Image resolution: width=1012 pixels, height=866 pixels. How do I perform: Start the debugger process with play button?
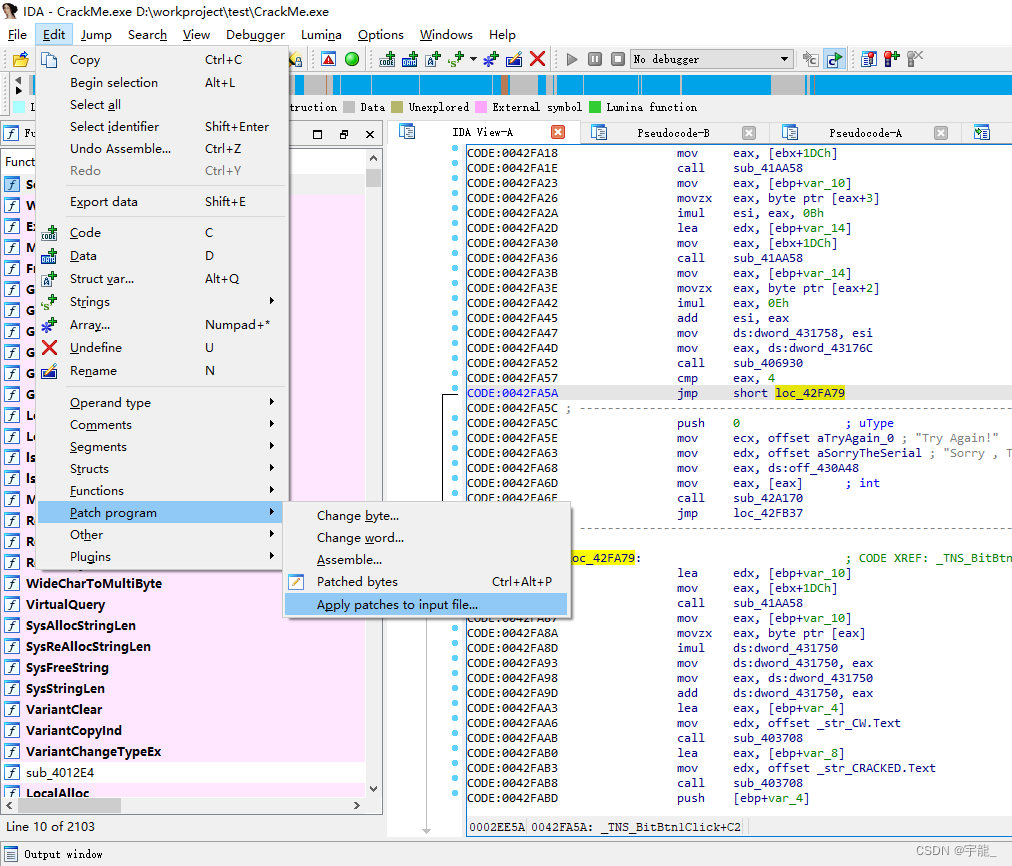click(x=572, y=59)
